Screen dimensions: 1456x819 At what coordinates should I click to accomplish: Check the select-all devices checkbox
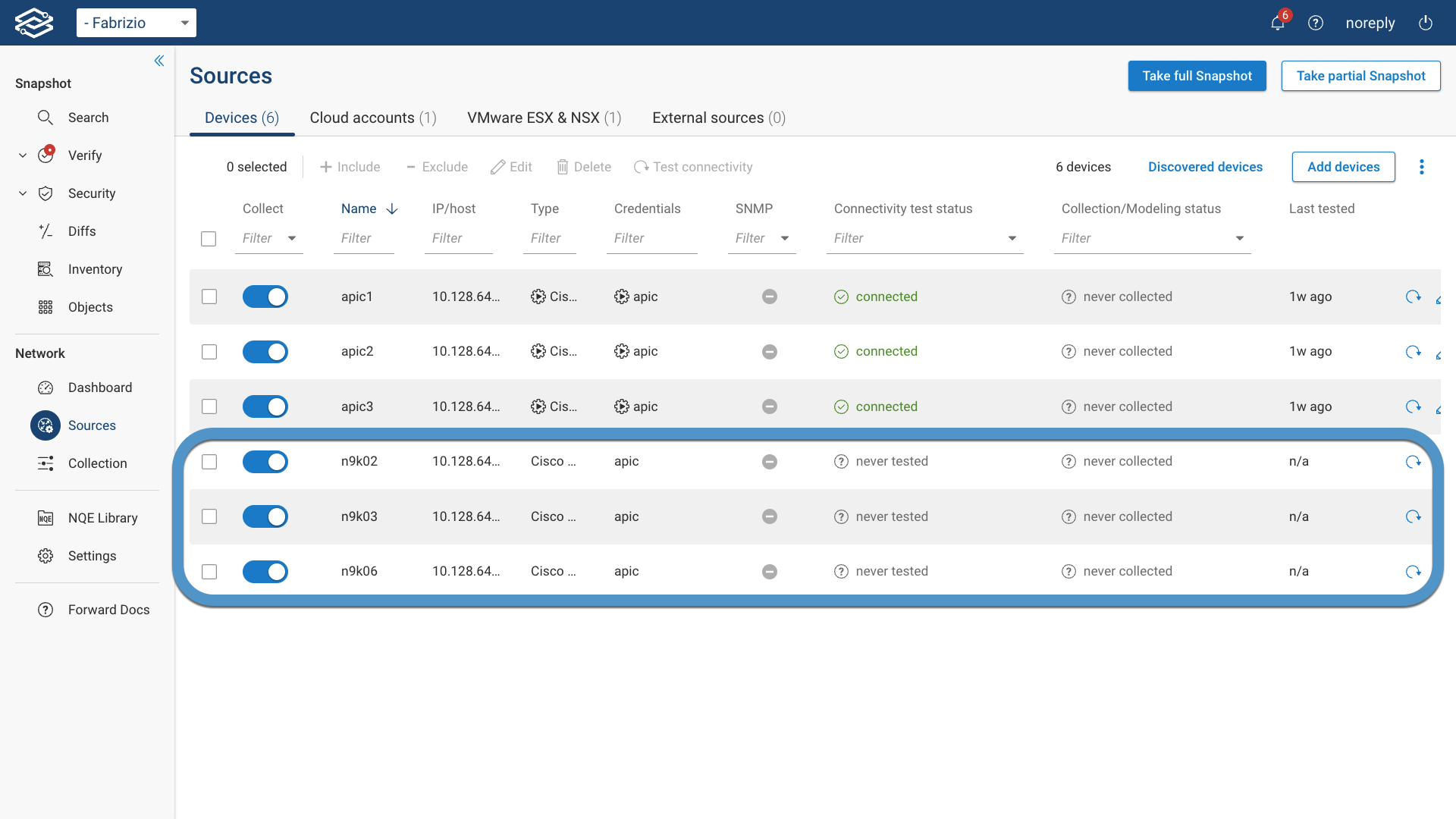click(209, 238)
